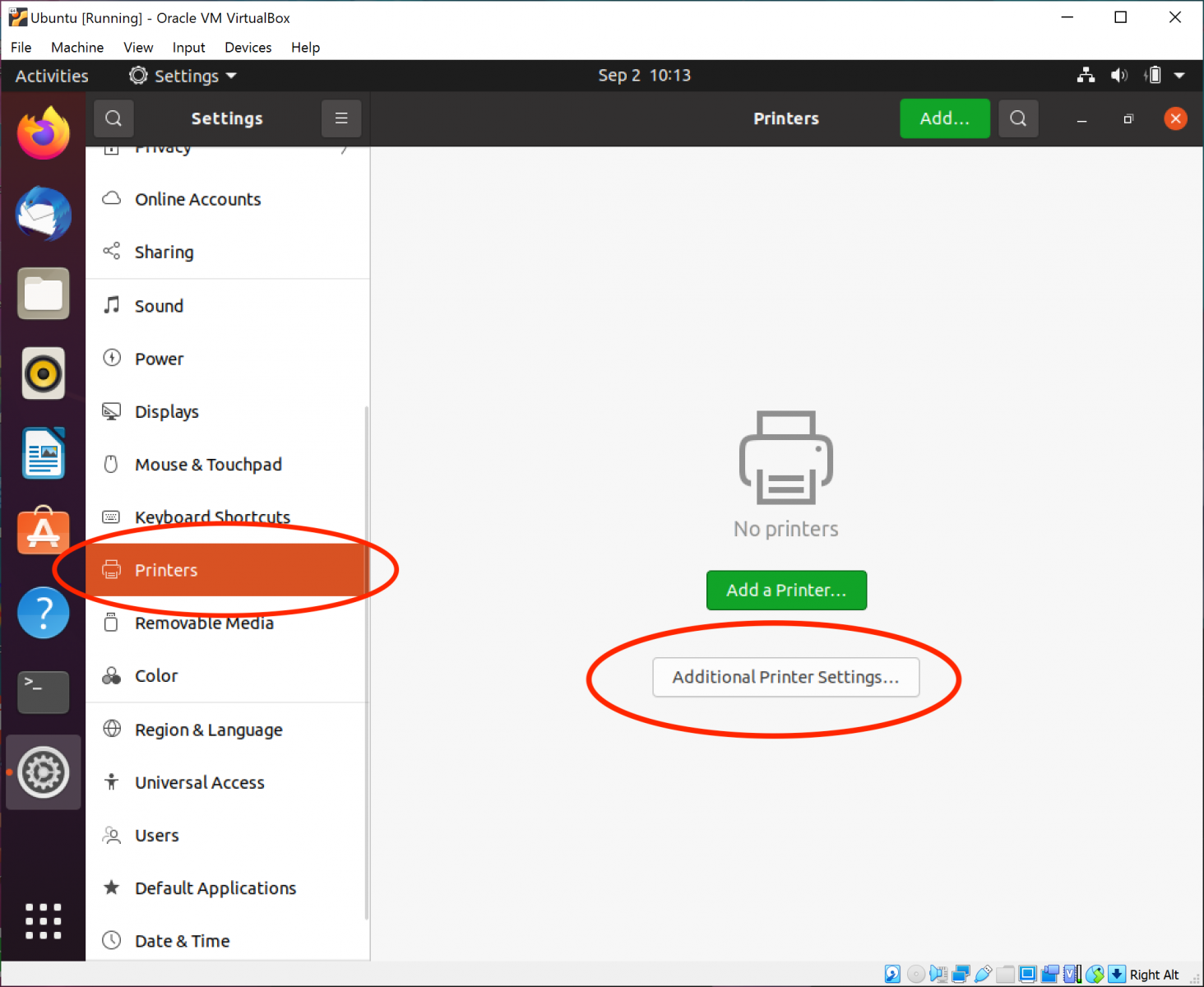The height and width of the screenshot is (987, 1204).
Task: Expand the Settings app menu in top bar
Action: click(183, 76)
